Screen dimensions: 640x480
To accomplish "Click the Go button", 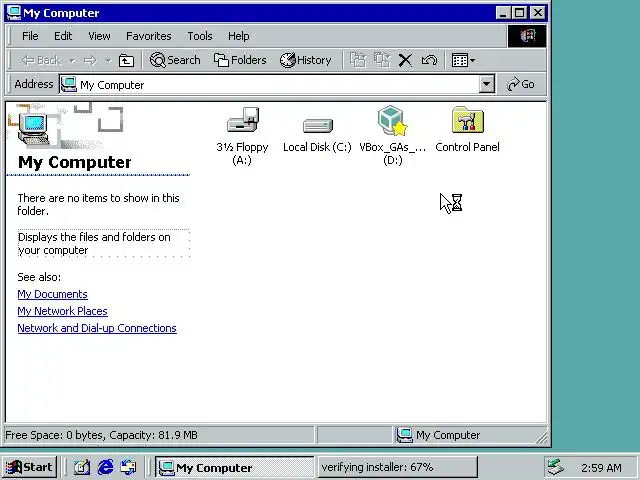I will click(x=520, y=84).
